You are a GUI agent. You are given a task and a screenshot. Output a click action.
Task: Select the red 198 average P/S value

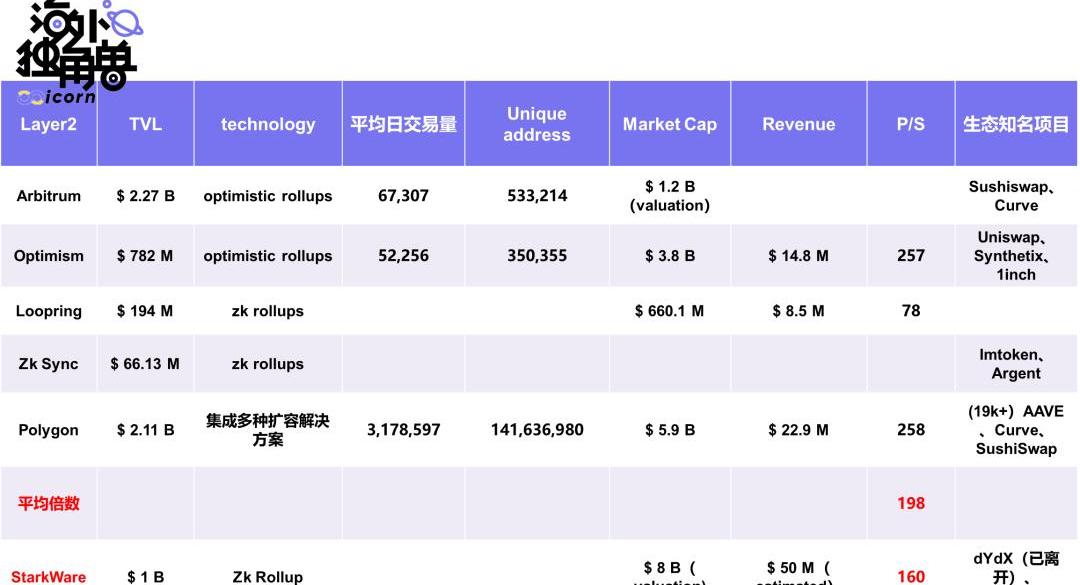910,503
